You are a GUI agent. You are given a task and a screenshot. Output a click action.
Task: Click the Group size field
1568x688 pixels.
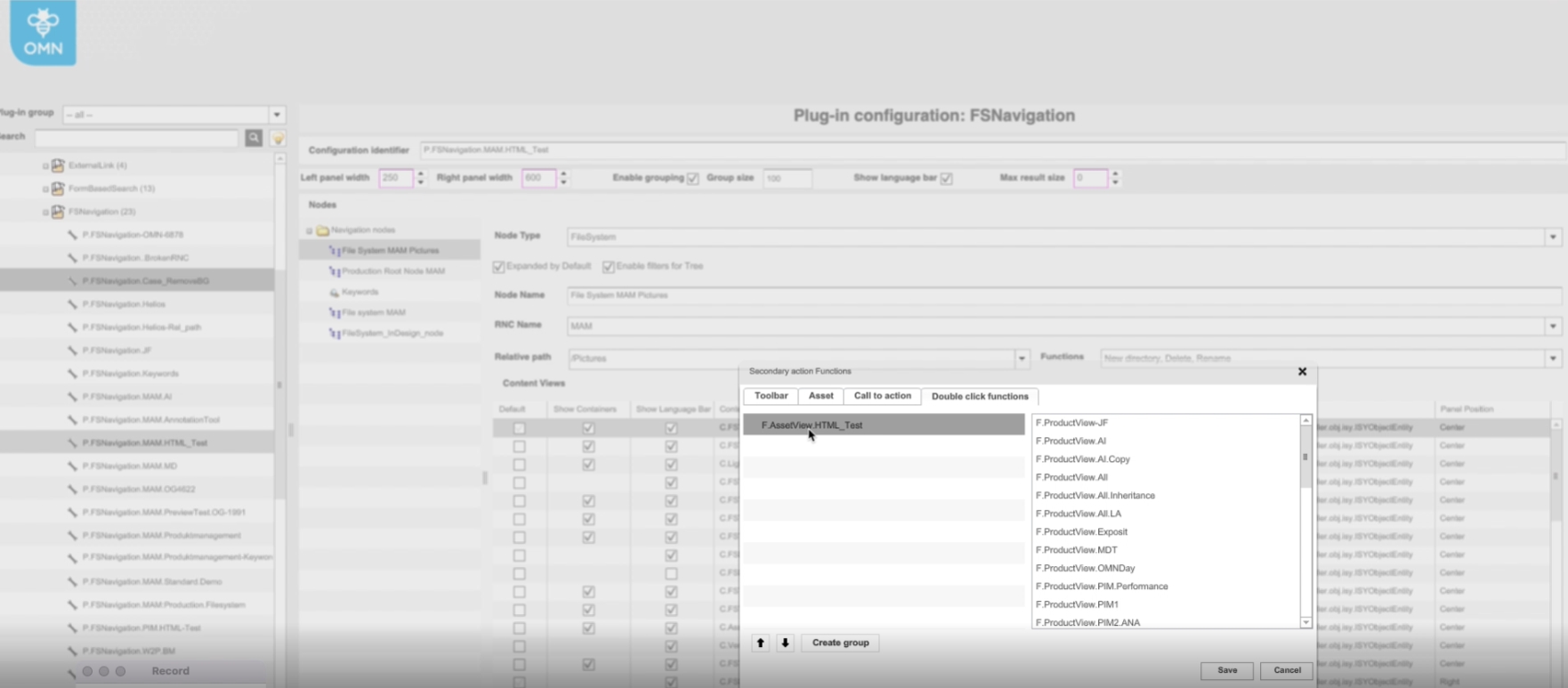point(788,178)
